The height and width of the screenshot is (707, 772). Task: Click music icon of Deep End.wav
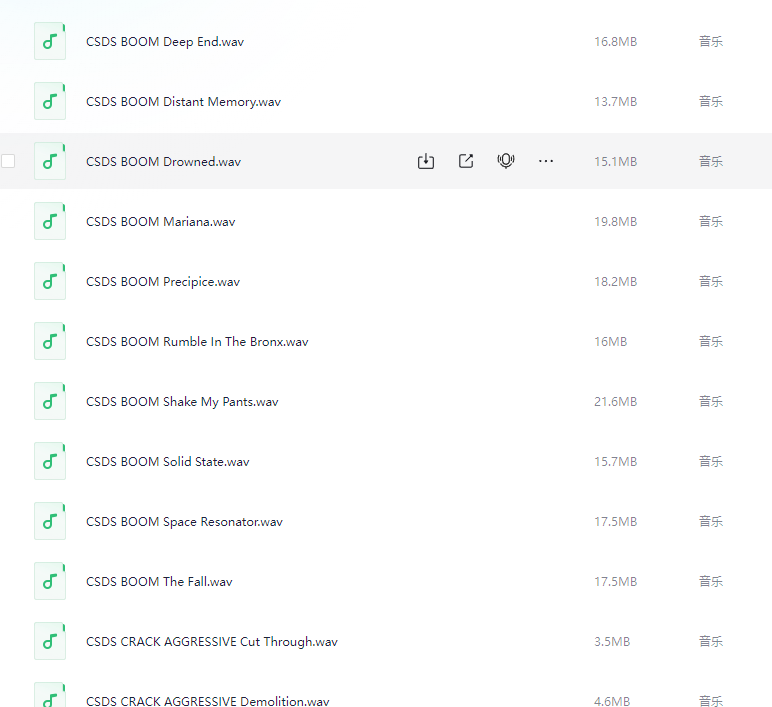pyautogui.click(x=50, y=41)
